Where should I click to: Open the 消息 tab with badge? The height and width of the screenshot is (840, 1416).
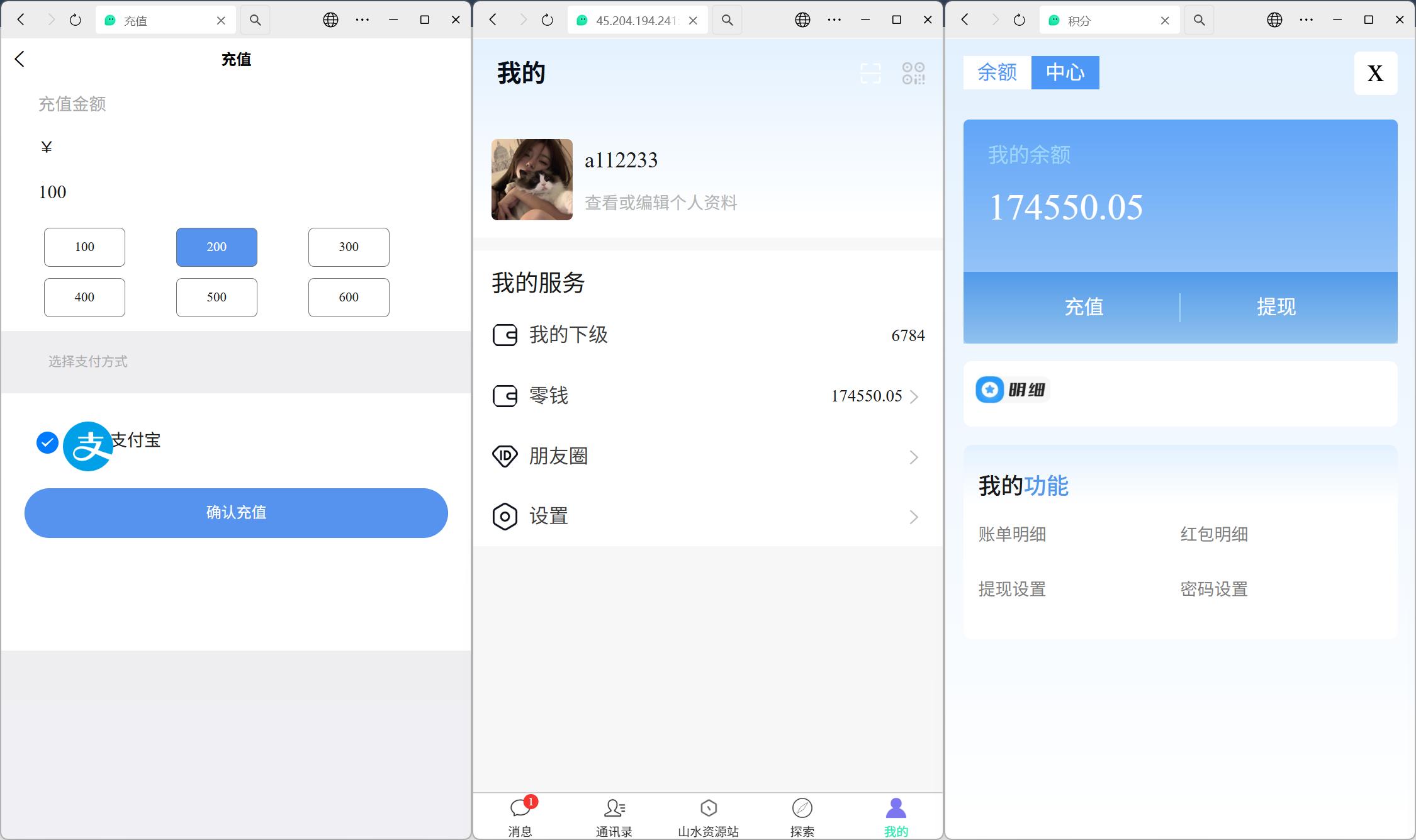pos(520,817)
